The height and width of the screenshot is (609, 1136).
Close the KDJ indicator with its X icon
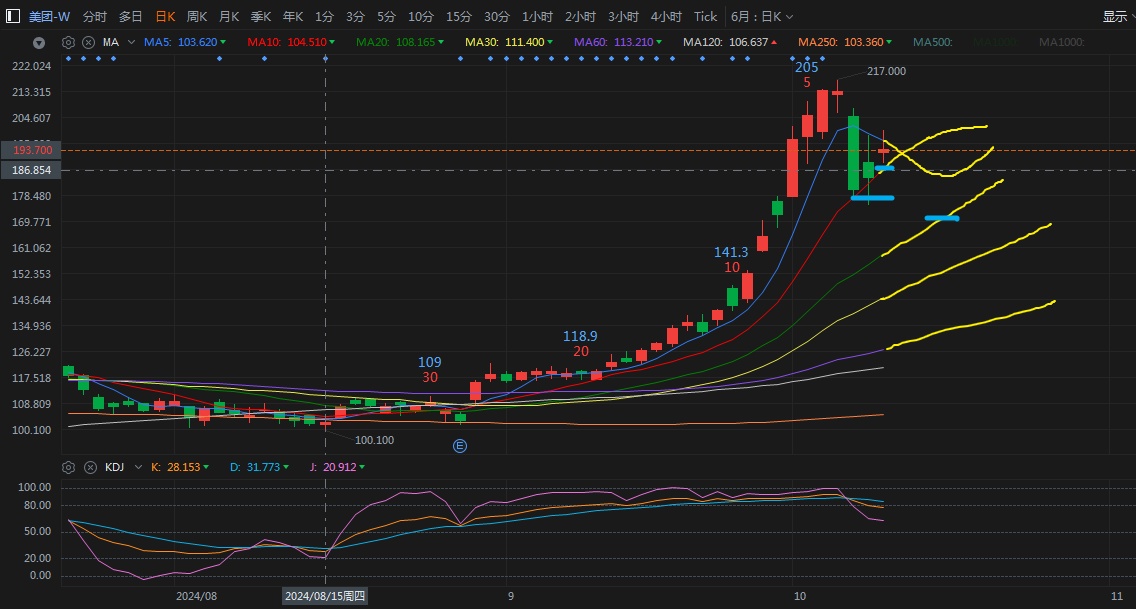coord(88,467)
